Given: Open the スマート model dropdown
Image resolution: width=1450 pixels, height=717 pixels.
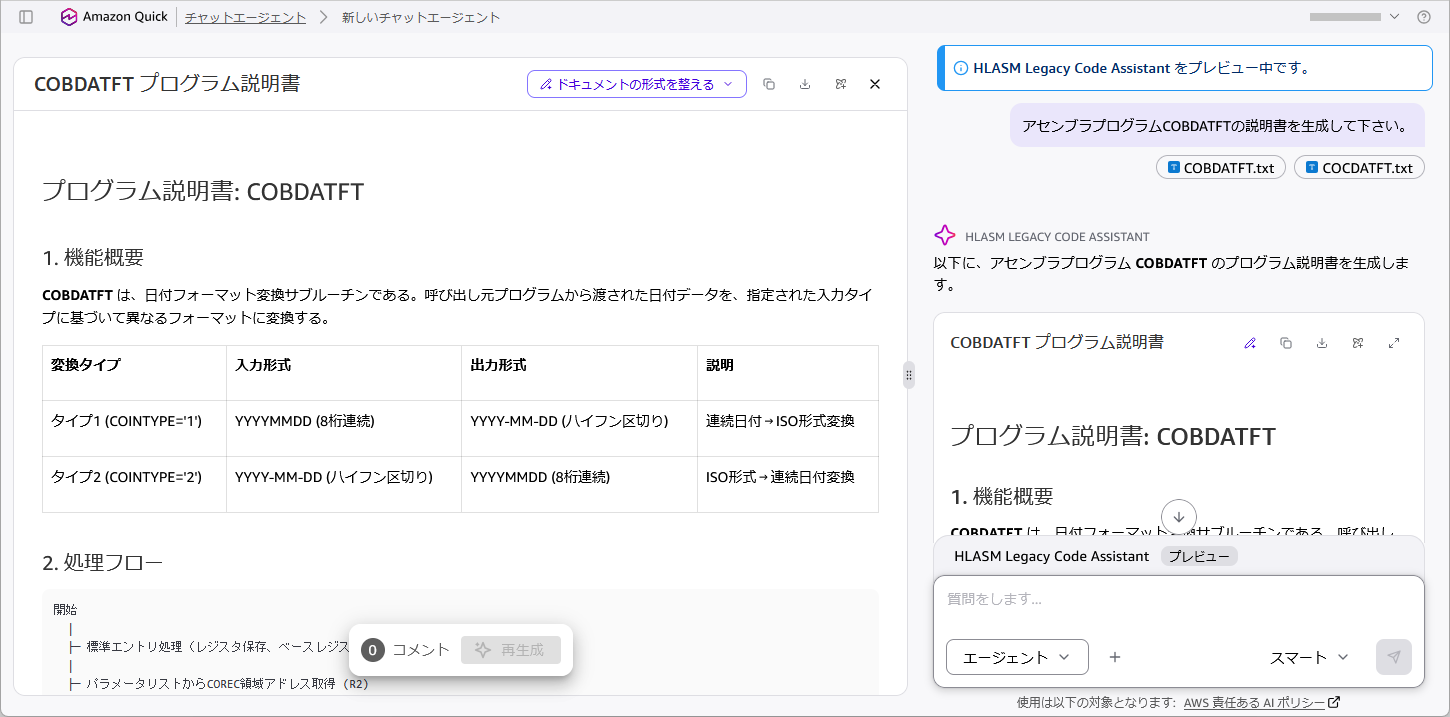Looking at the screenshot, I should coord(1309,657).
